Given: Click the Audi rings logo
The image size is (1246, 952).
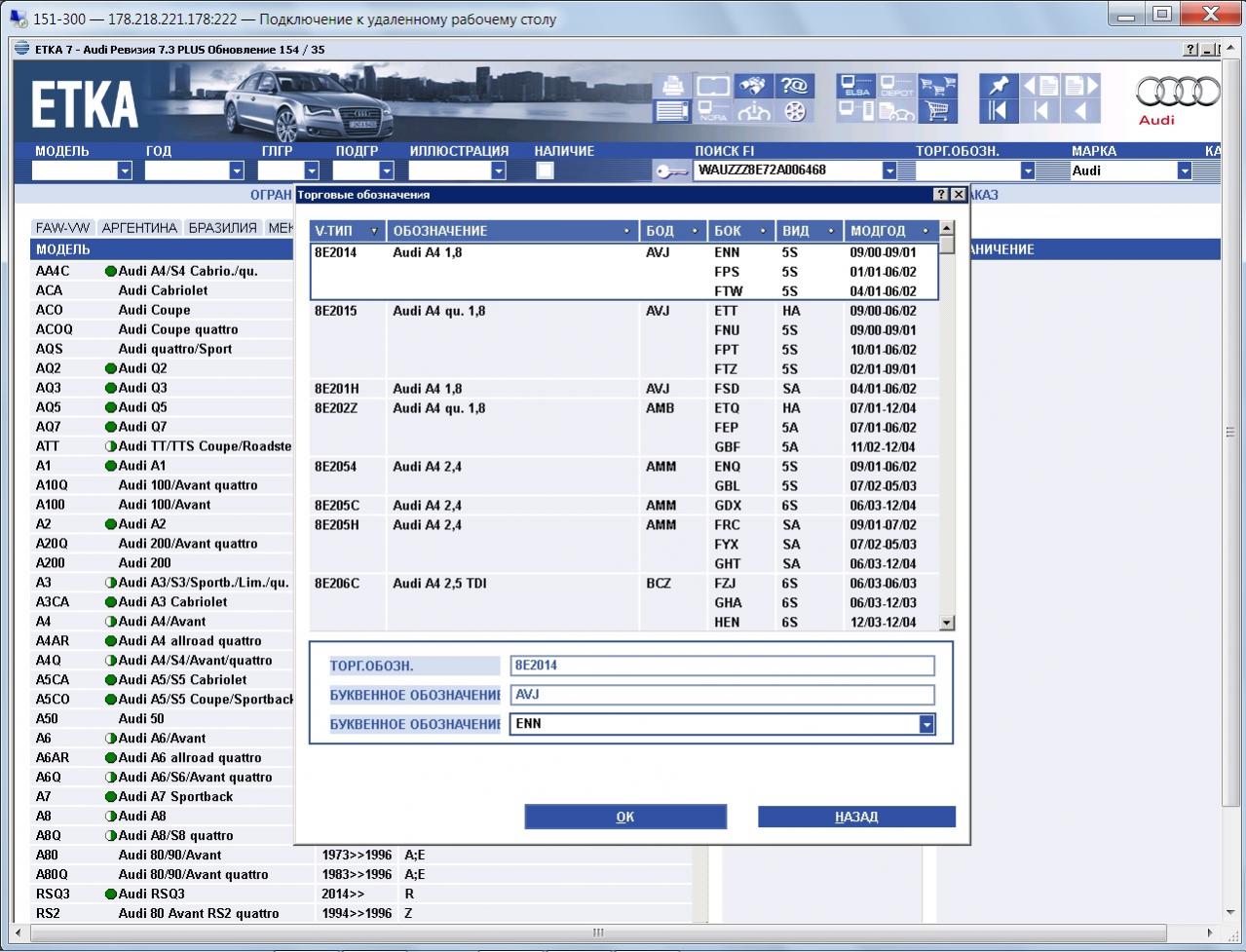Looking at the screenshot, I should coord(1177,93).
